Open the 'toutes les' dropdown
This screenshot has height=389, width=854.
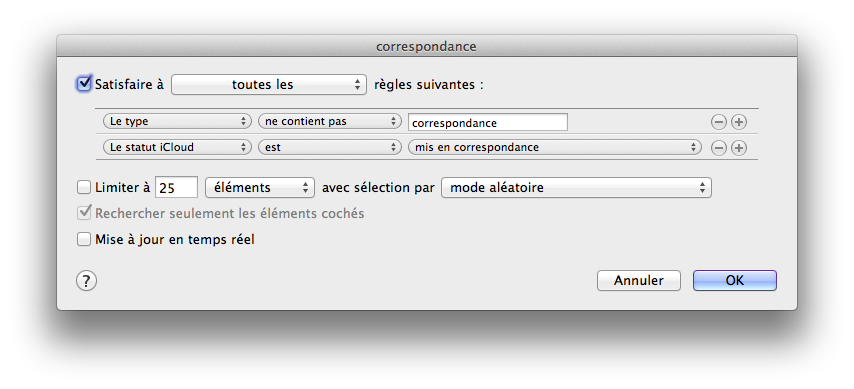pyautogui.click(x=269, y=84)
